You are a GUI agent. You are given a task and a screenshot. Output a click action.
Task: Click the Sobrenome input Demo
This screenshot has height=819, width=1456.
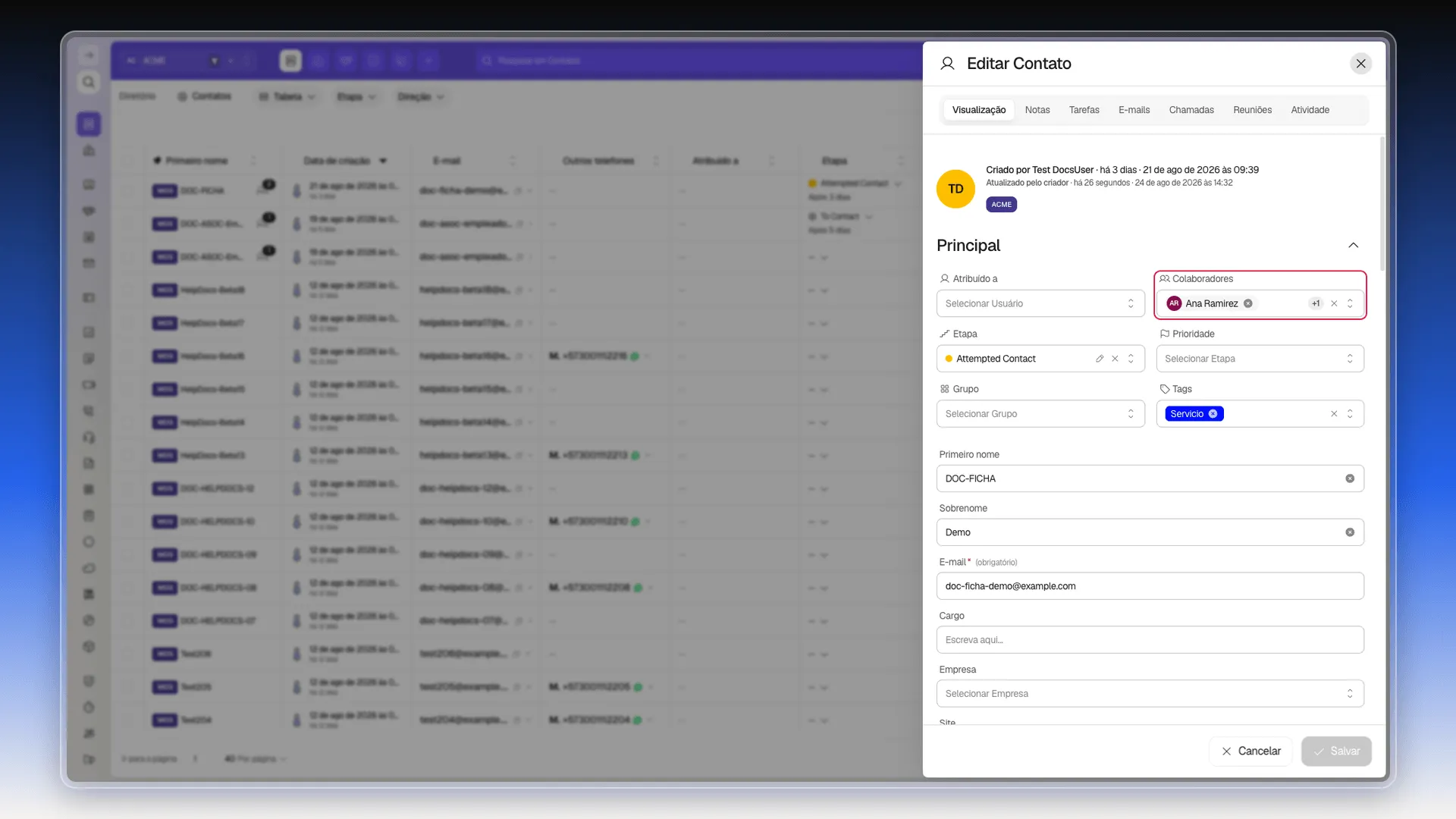tap(1150, 532)
